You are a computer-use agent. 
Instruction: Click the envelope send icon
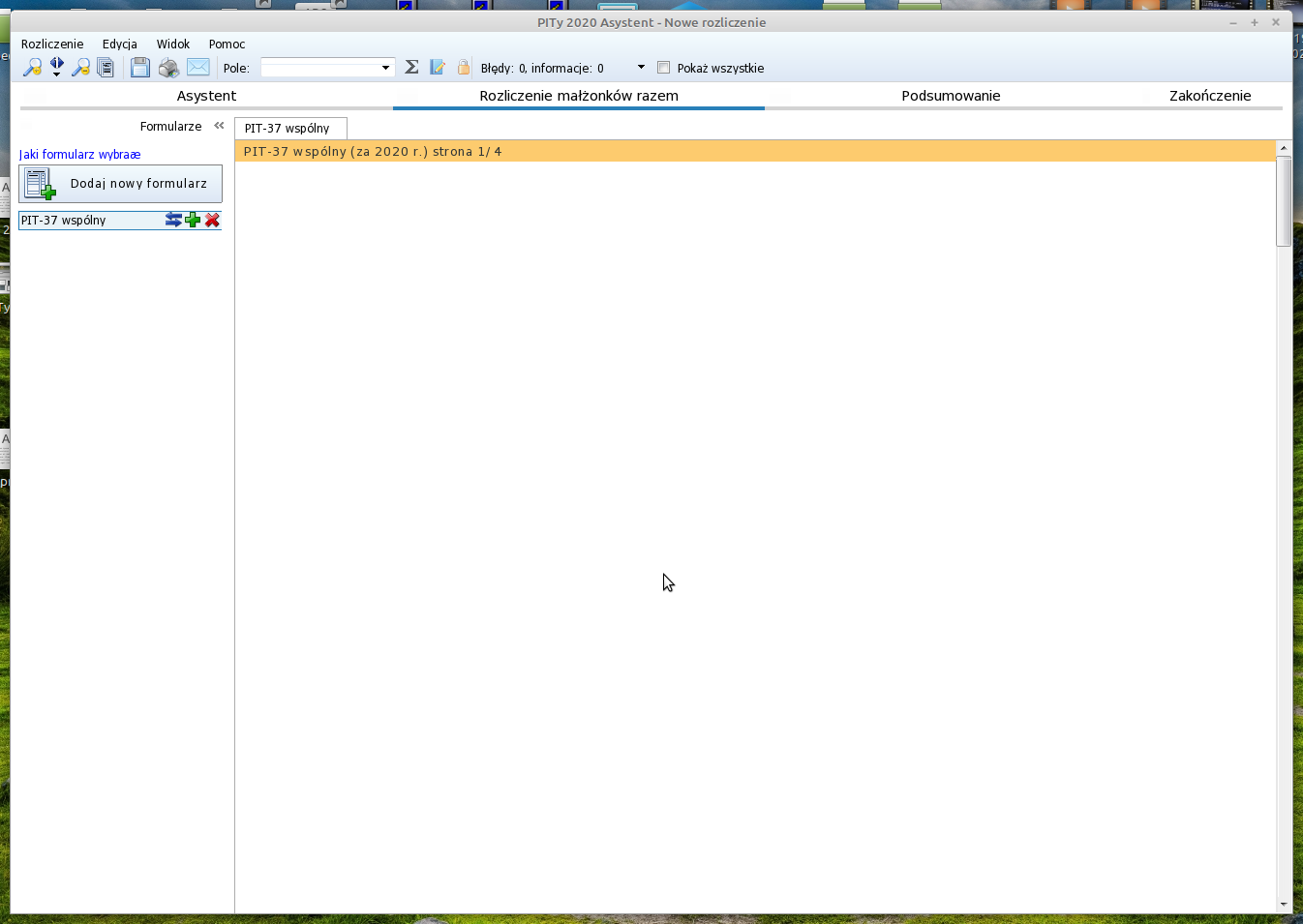click(198, 68)
